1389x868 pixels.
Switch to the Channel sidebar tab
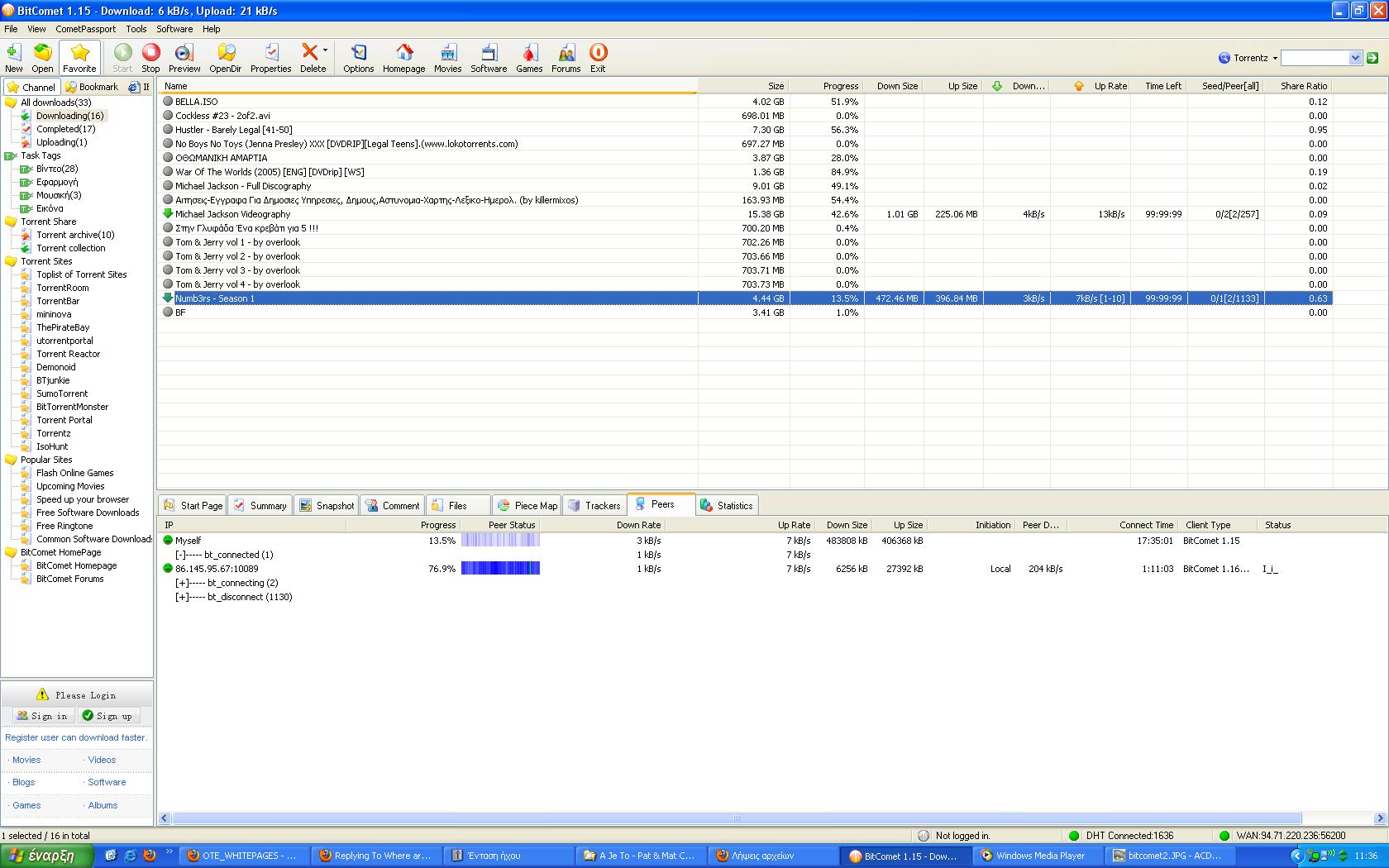click(x=31, y=87)
